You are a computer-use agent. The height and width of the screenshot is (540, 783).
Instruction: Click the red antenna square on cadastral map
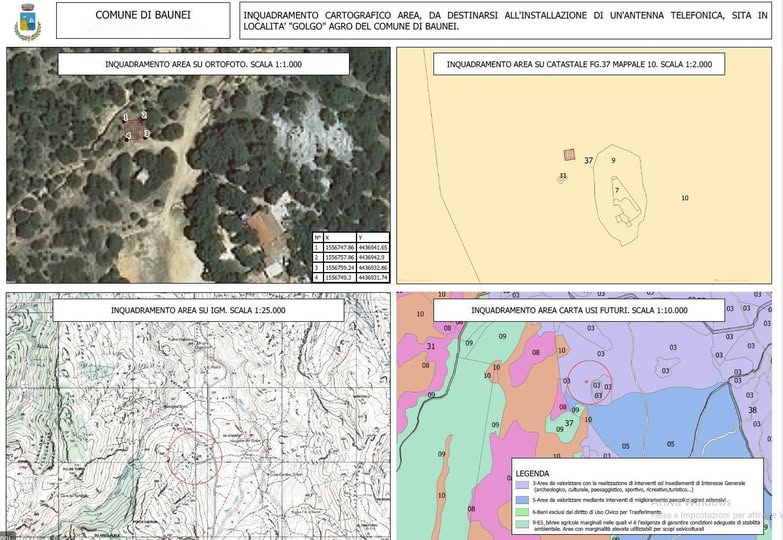coord(569,155)
